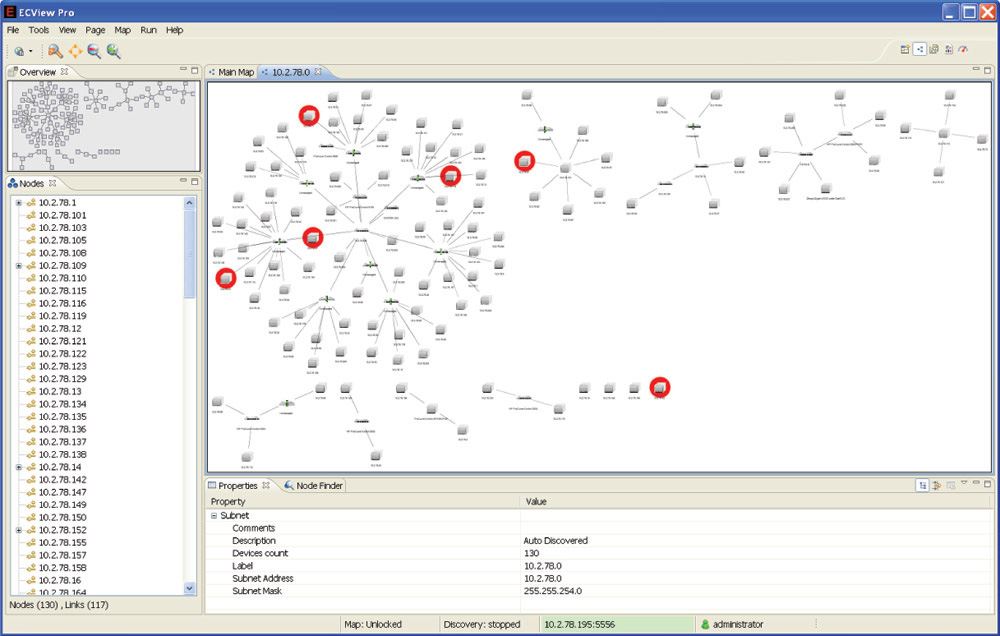Open the globe toolbar dropdown arrow
The image size is (1000, 636).
click(x=31, y=51)
